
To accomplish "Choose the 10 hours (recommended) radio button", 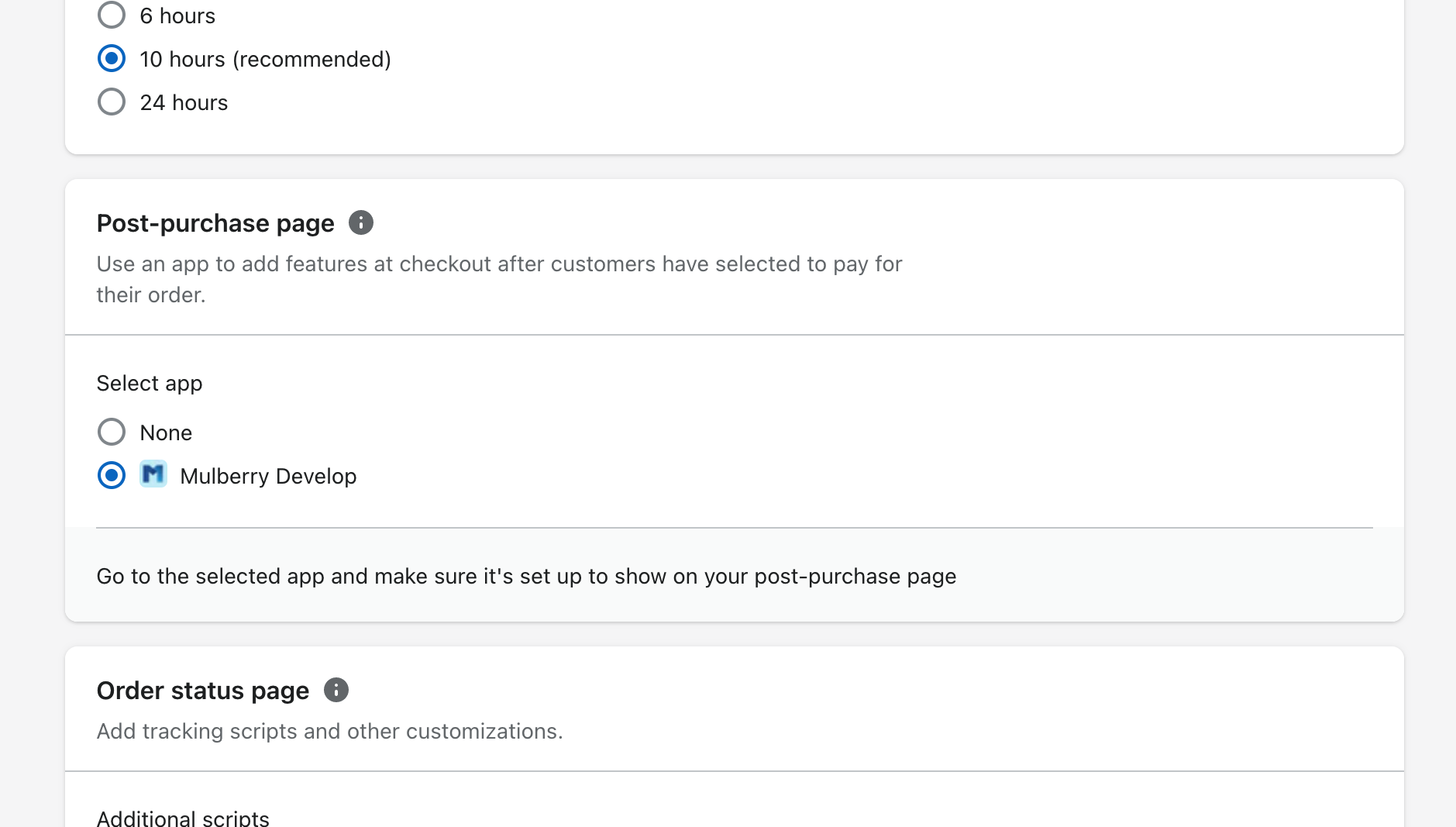I will [x=112, y=59].
